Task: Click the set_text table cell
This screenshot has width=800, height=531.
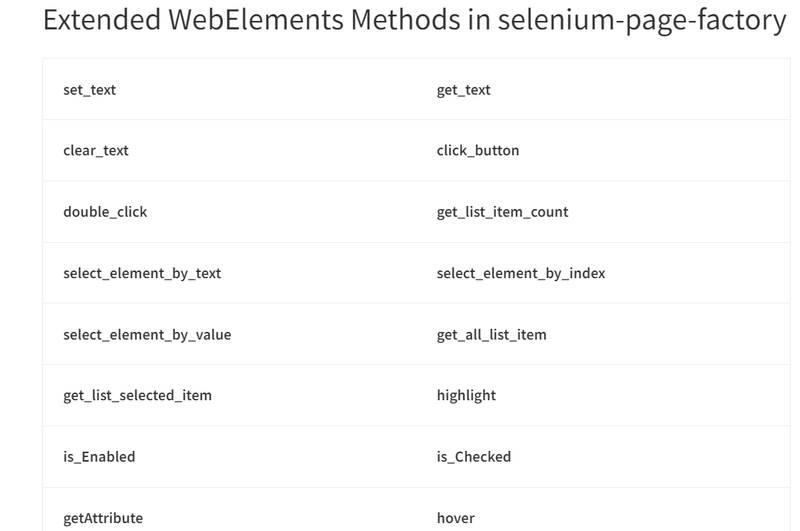Action: coord(89,90)
